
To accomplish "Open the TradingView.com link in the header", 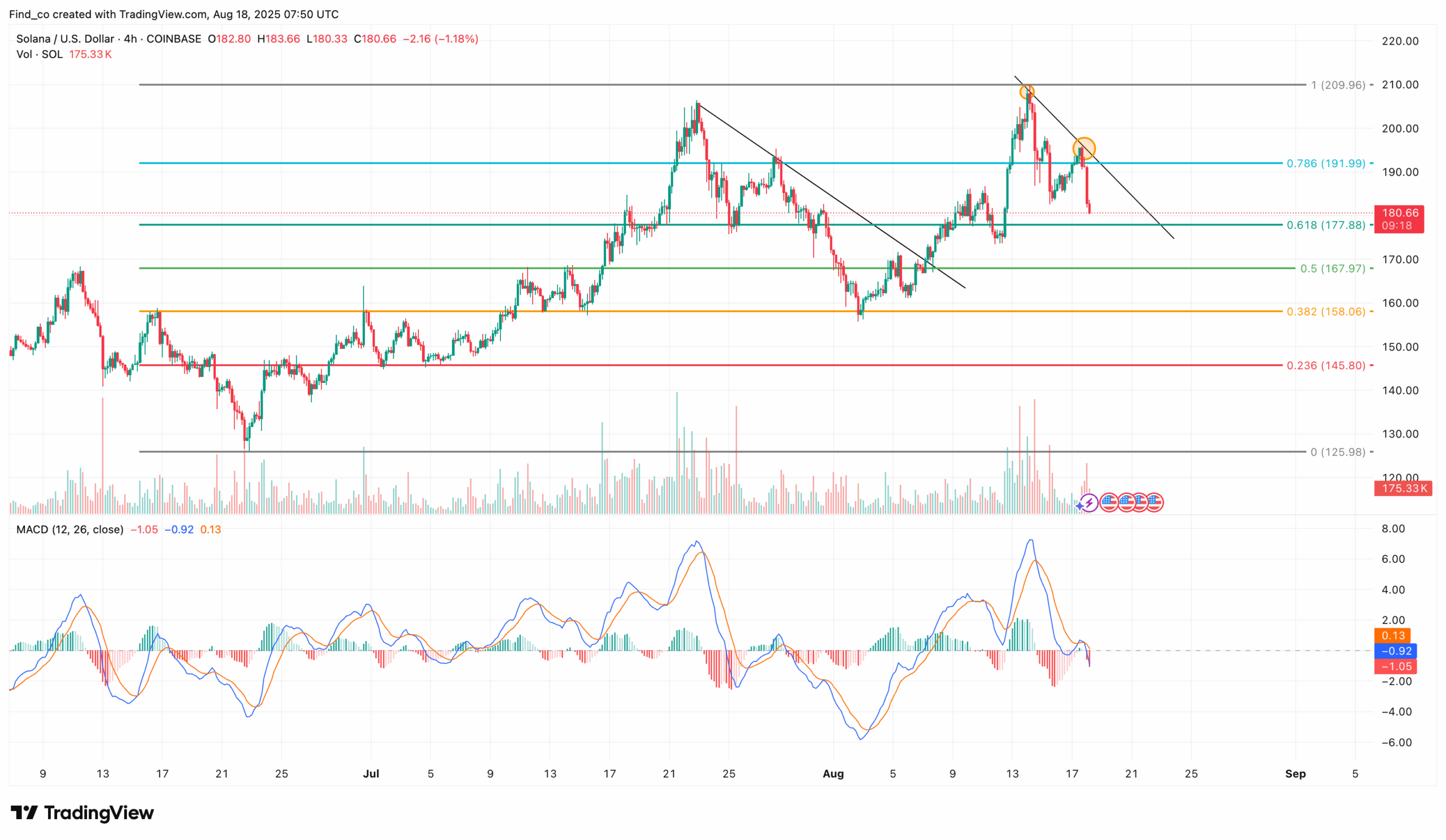I will click(162, 14).
